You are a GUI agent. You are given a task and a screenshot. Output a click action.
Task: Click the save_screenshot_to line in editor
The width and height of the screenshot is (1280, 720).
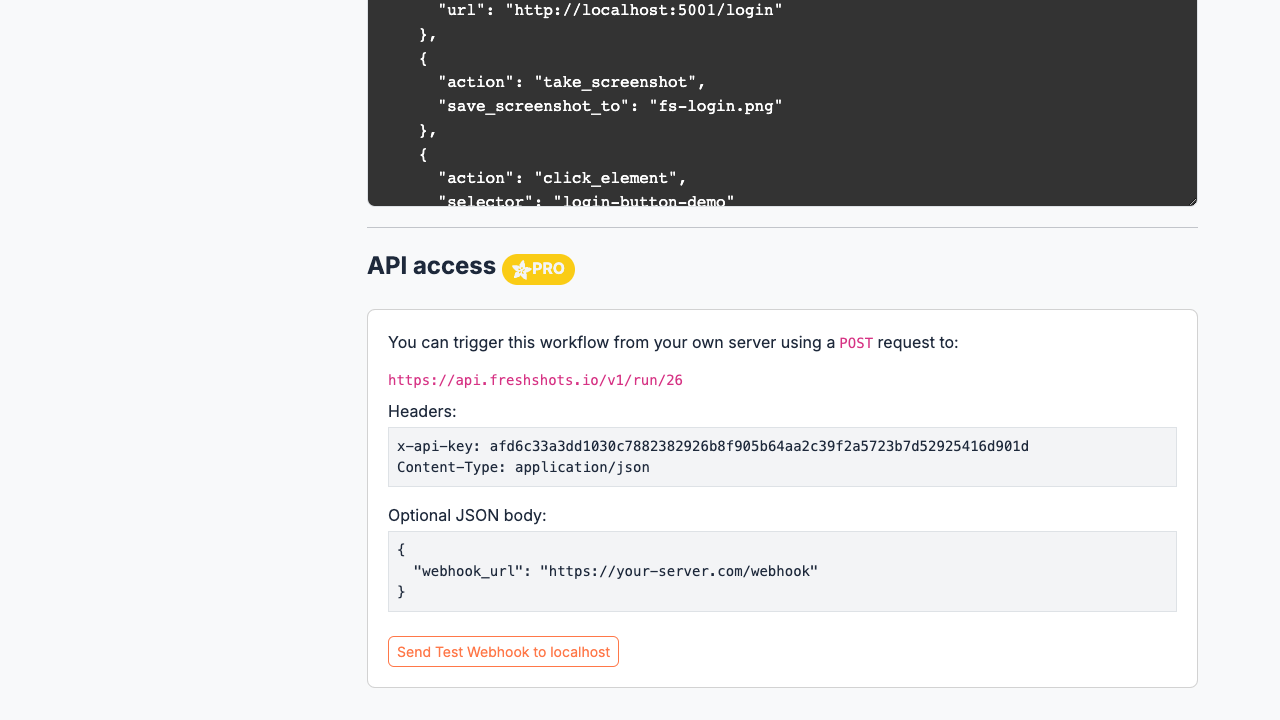[610, 106]
